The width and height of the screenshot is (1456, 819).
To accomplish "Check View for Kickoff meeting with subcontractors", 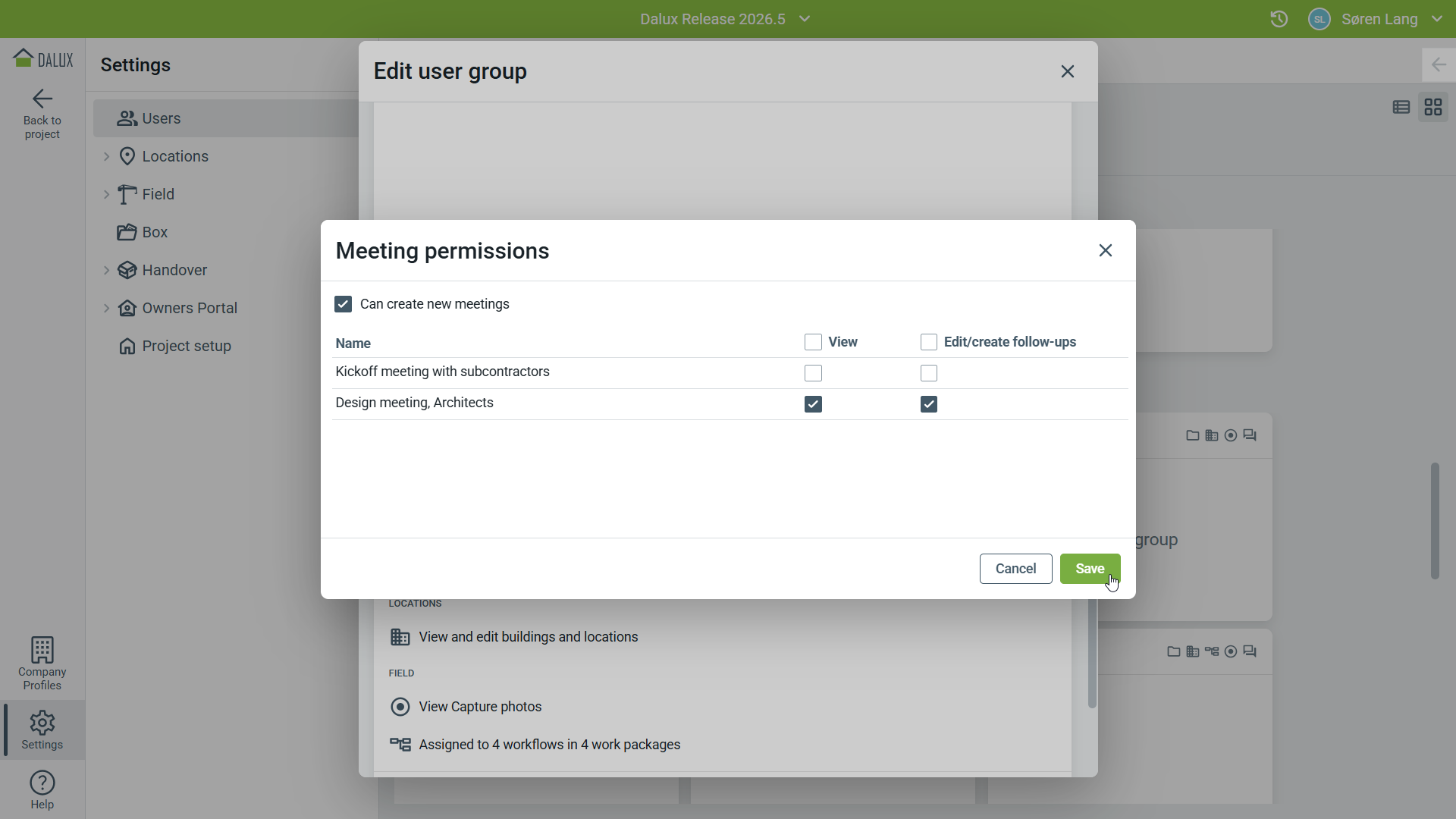I will coord(813,373).
